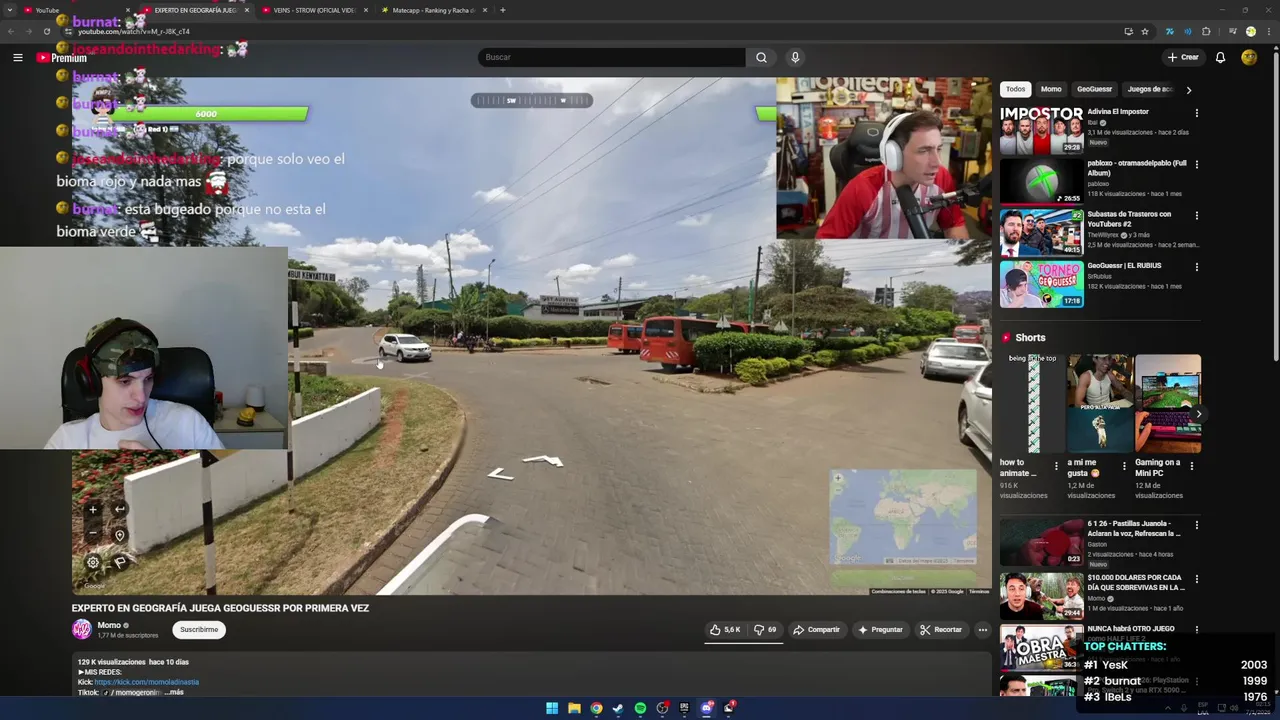
Task: Open Subastas de Trasteros thumbnail
Action: (1041, 232)
